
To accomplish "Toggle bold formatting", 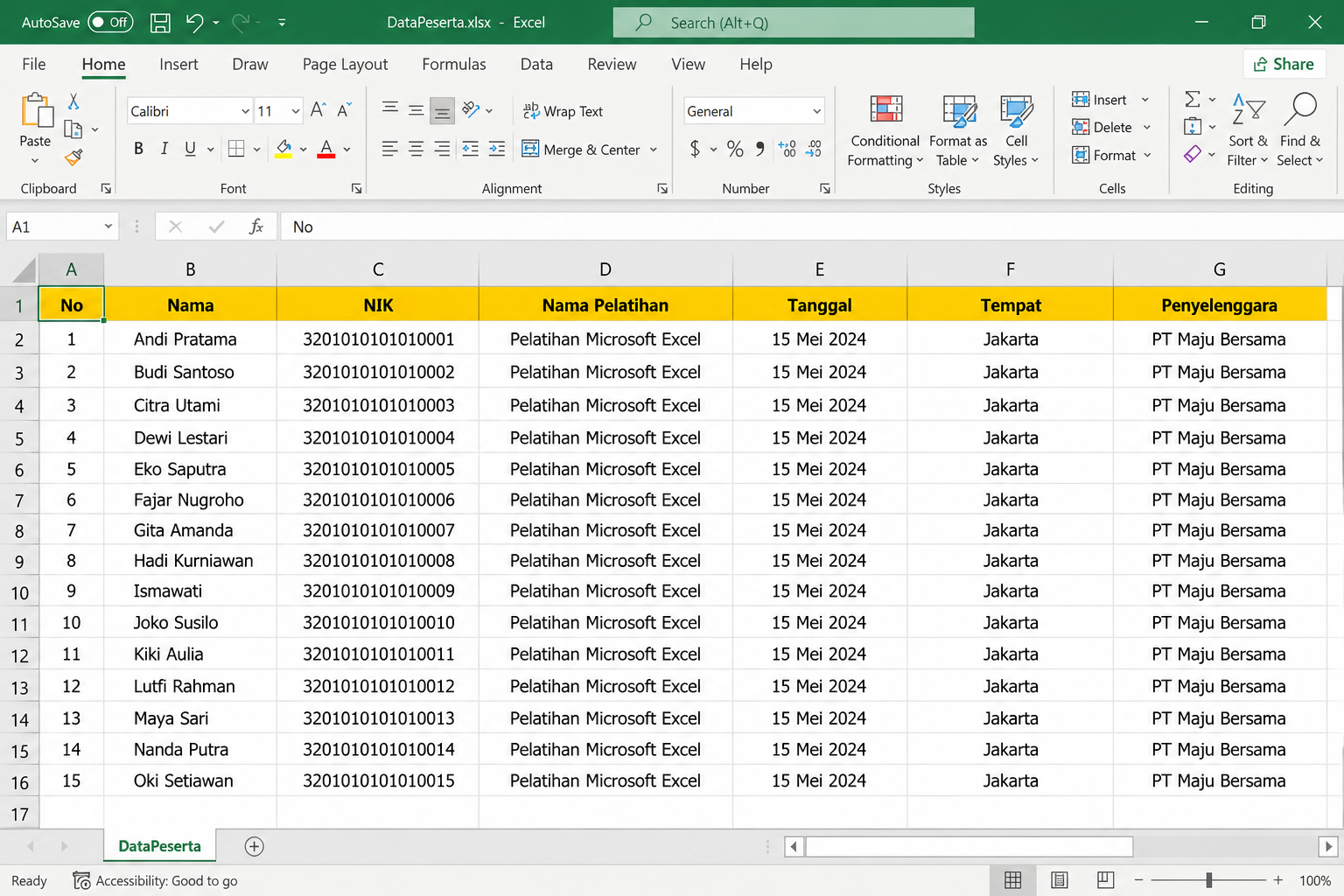I will [138, 149].
